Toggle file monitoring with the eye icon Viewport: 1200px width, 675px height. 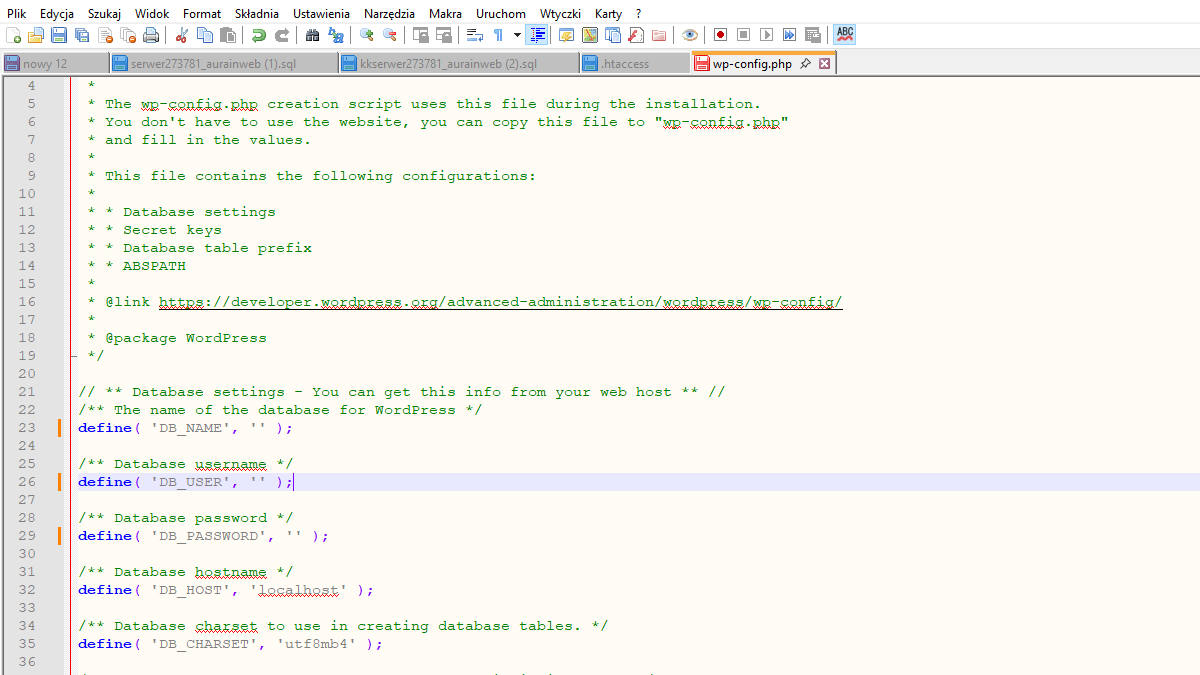click(689, 35)
